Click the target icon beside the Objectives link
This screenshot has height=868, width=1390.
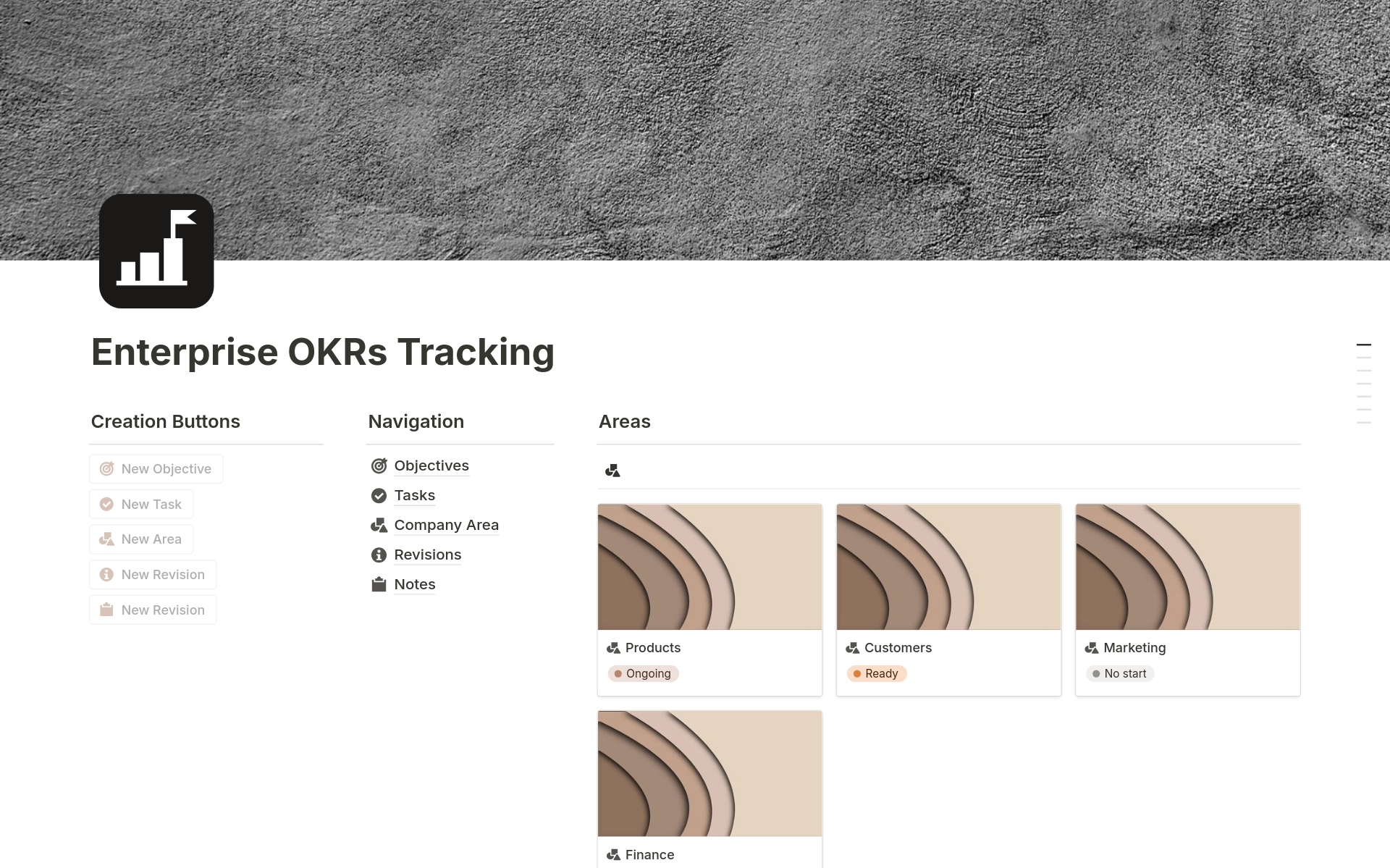379,465
